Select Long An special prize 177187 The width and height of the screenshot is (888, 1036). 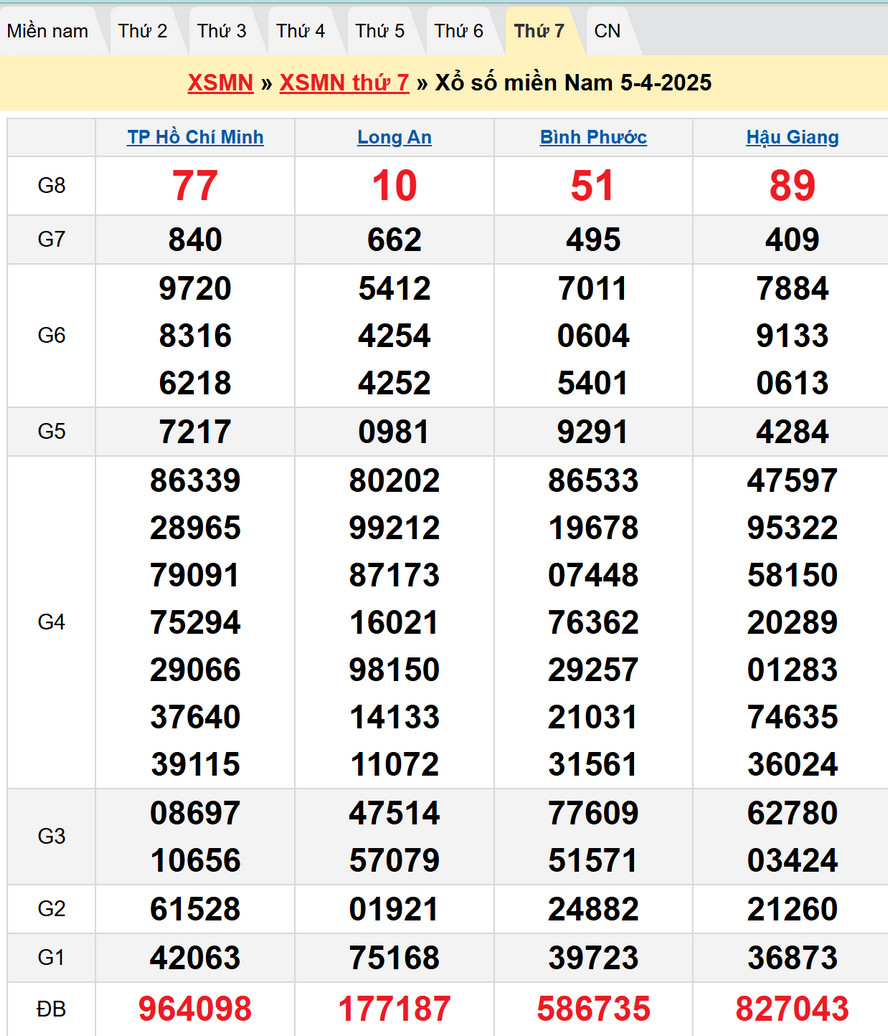394,1008
